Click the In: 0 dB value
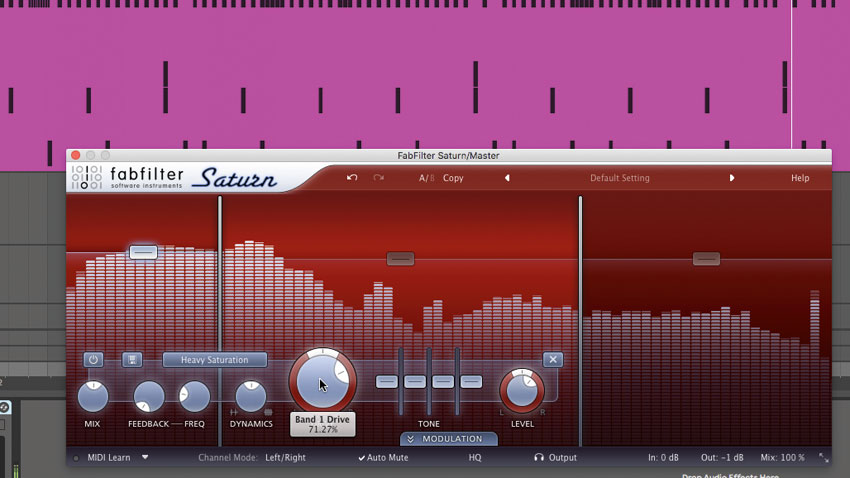Image resolution: width=850 pixels, height=478 pixels. 664,457
